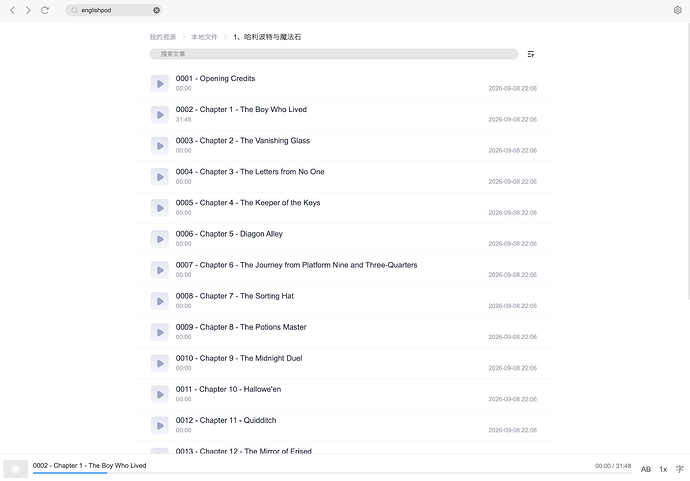Click the now-playing cover thumbnail
This screenshot has width=690, height=481.
[x=16, y=469]
